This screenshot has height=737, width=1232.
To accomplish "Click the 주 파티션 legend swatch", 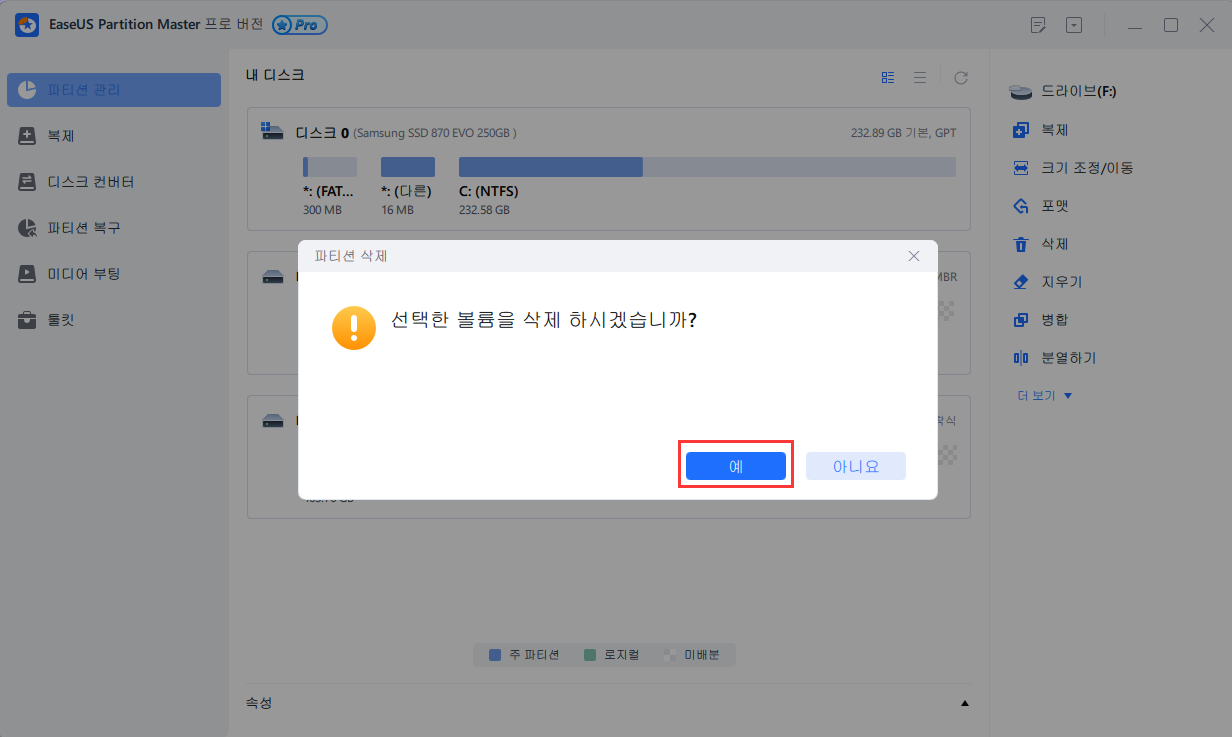I will point(495,655).
